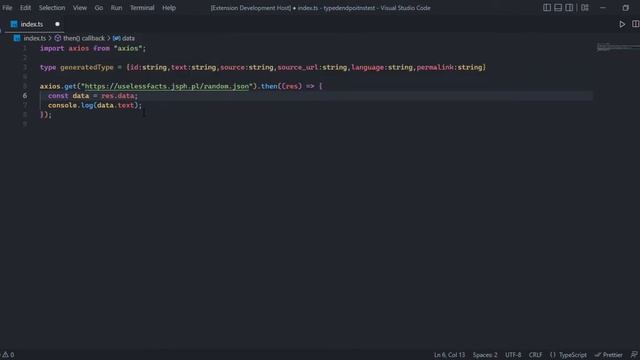
Task: Click line number 6 in the gutter
Action: (x=25, y=96)
